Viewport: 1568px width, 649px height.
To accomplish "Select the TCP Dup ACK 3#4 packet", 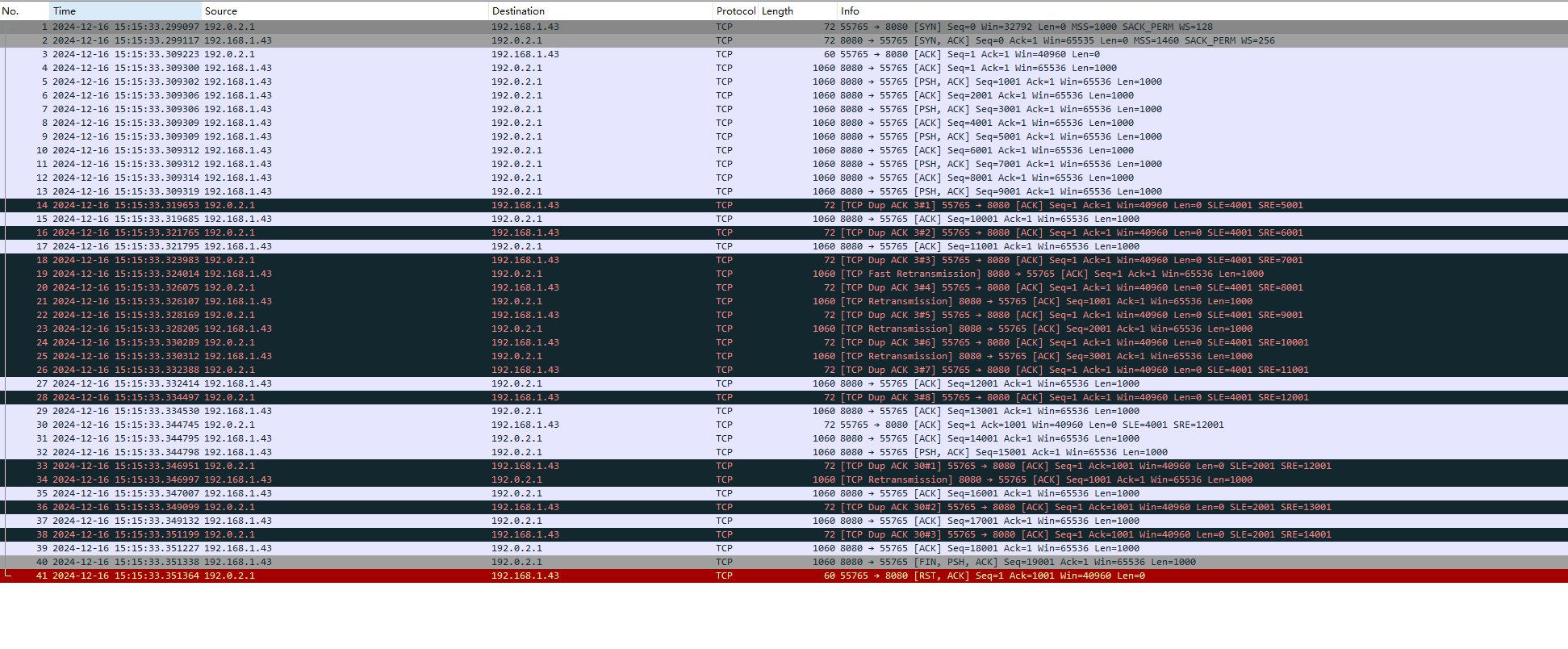I will [784, 287].
